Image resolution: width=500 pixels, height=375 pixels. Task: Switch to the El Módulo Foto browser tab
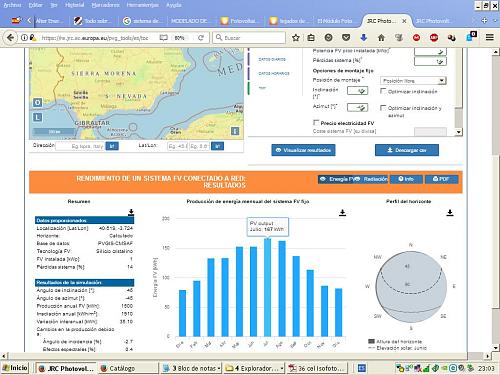coord(335,21)
